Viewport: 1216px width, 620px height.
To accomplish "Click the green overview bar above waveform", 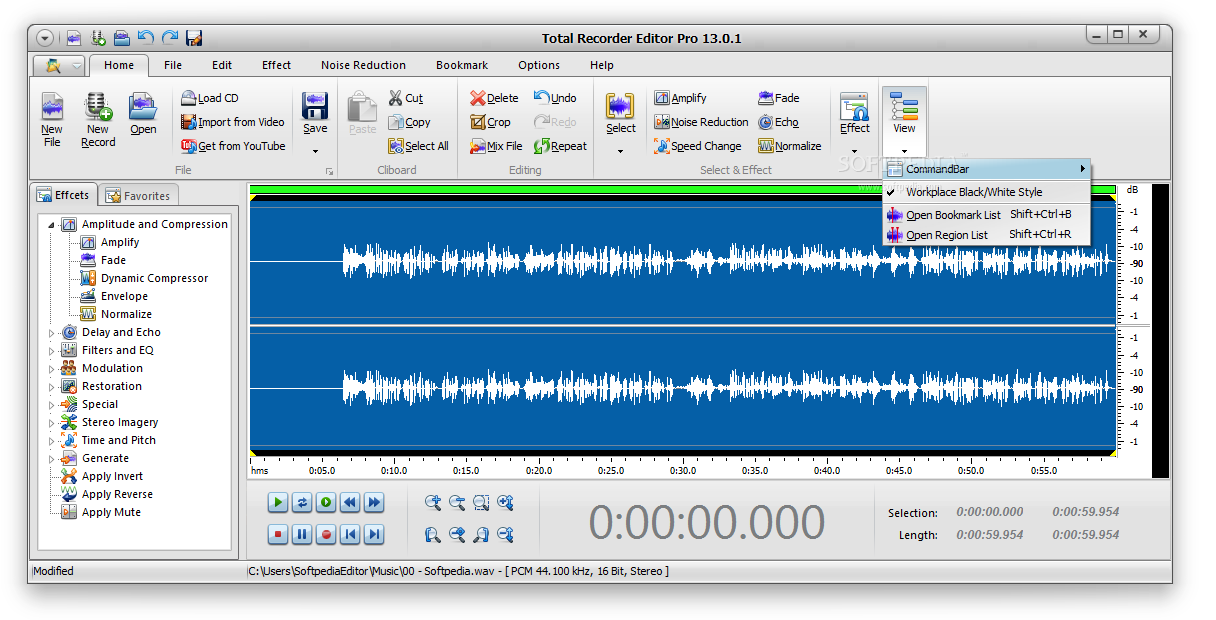I will pyautogui.click(x=682, y=189).
